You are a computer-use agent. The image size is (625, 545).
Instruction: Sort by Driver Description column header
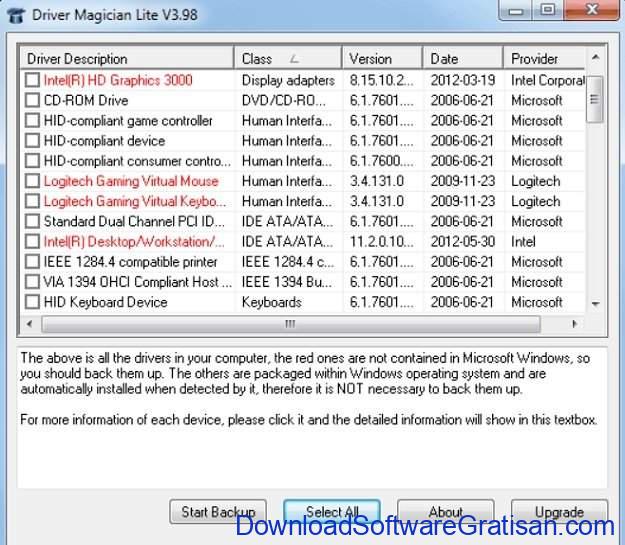click(127, 59)
